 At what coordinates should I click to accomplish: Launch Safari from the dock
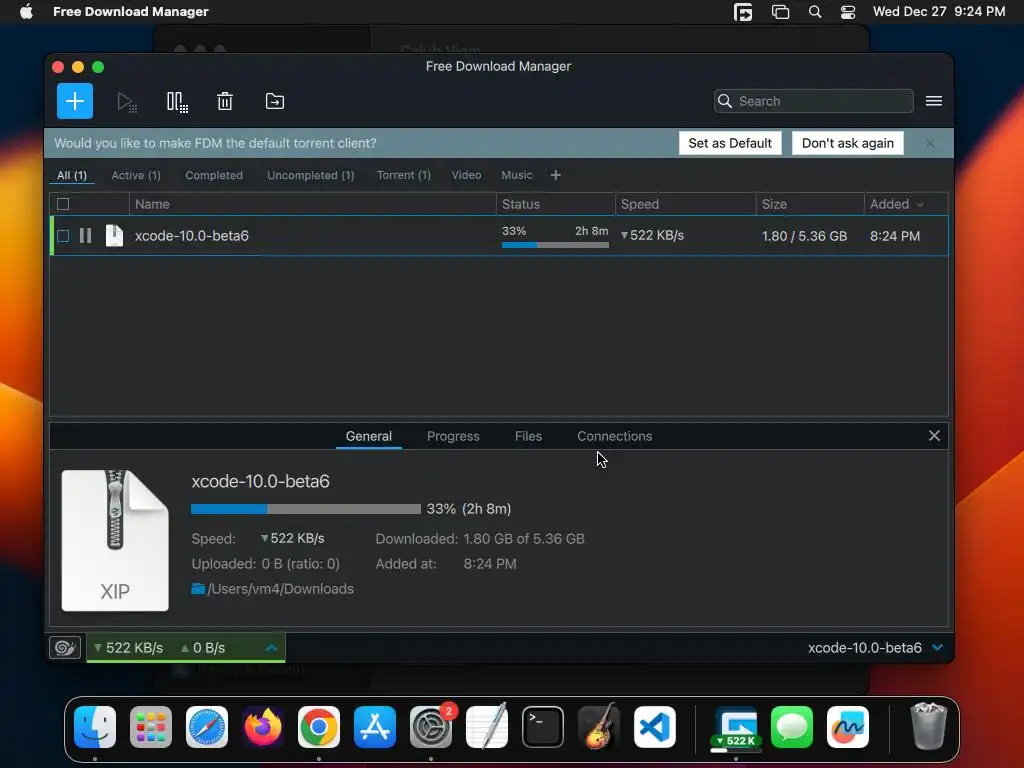tap(207, 727)
